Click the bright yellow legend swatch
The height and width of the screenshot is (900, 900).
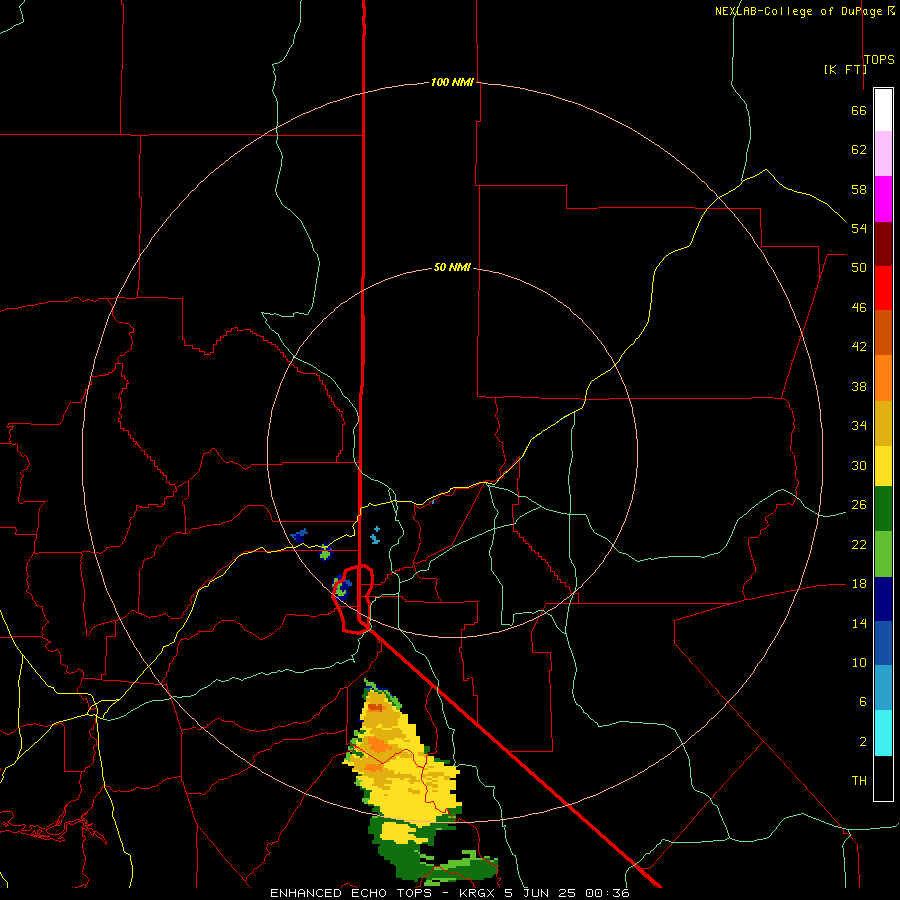pos(883,466)
